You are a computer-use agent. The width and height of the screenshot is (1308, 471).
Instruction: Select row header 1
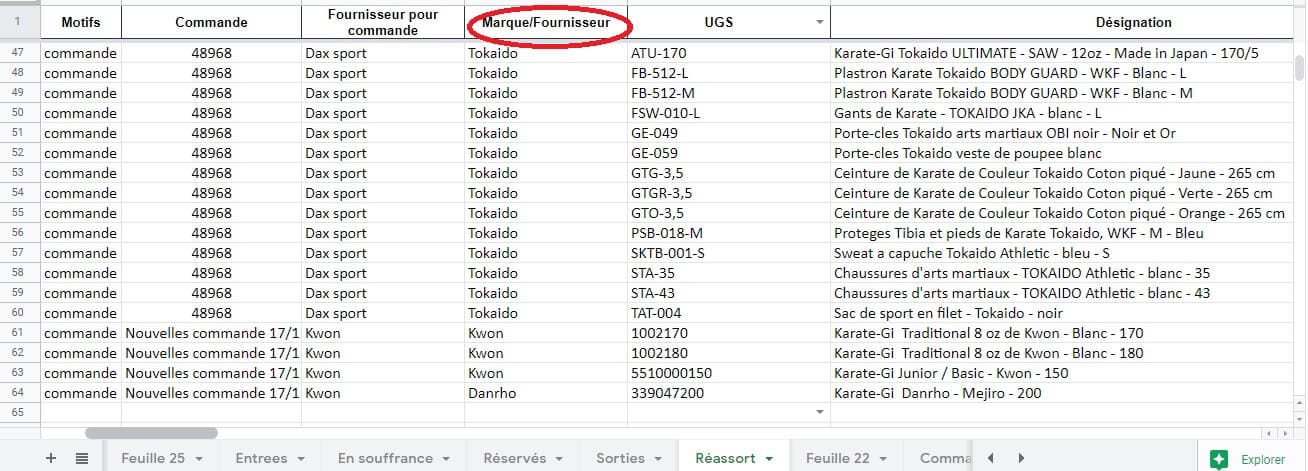point(20,22)
